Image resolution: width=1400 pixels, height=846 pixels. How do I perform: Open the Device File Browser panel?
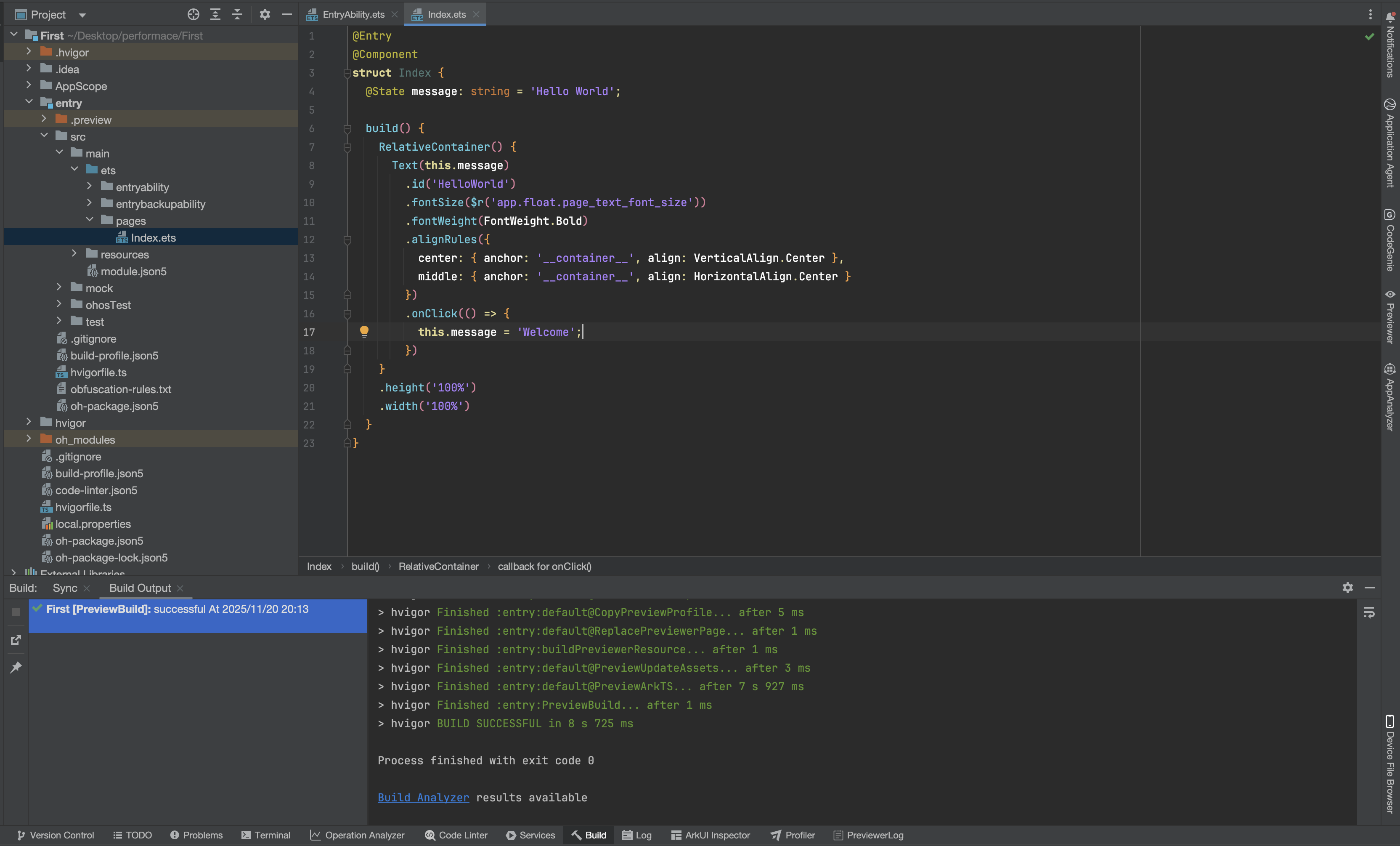[1390, 764]
